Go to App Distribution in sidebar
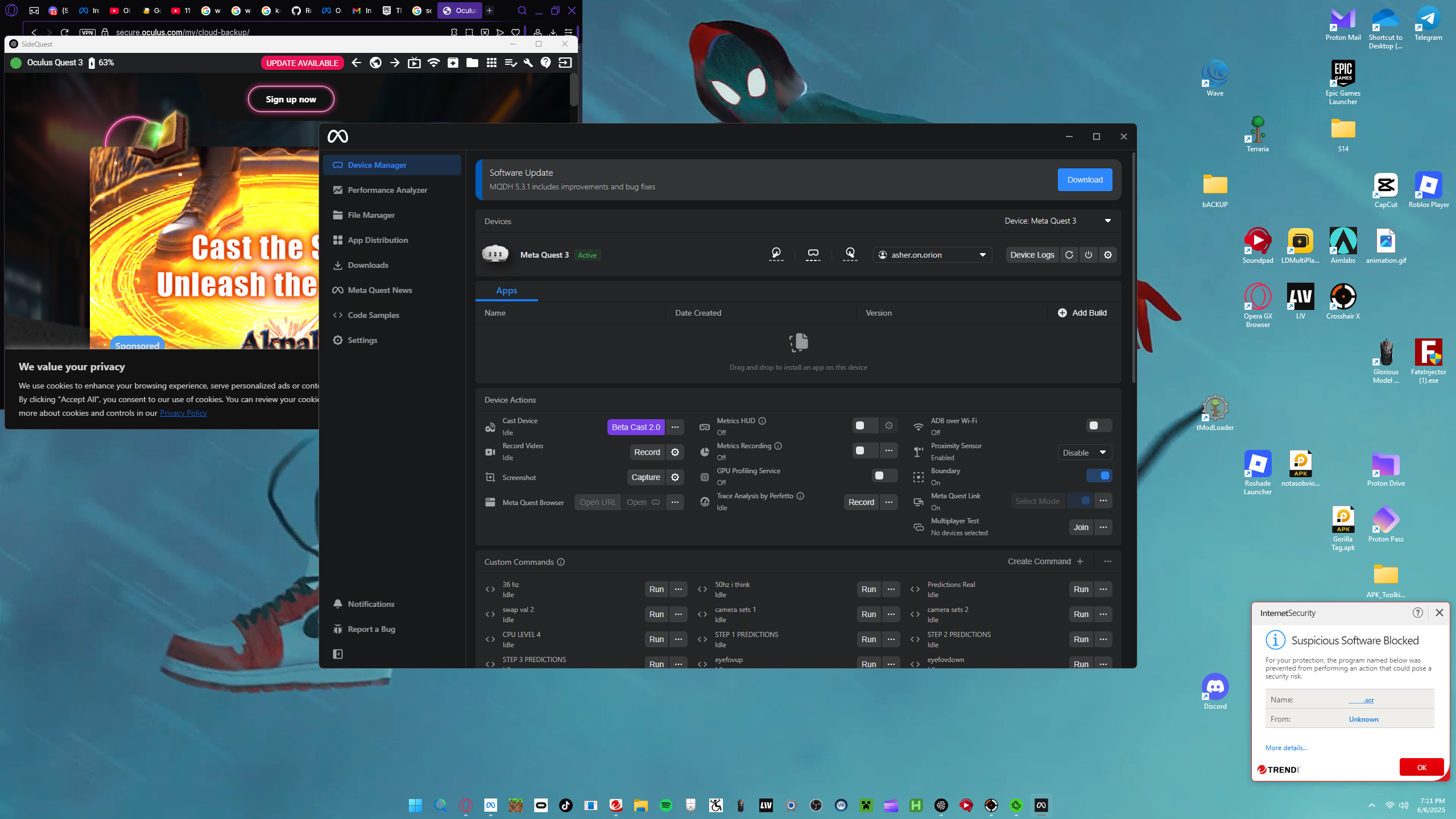The width and height of the screenshot is (1456, 819). pyautogui.click(x=392, y=240)
